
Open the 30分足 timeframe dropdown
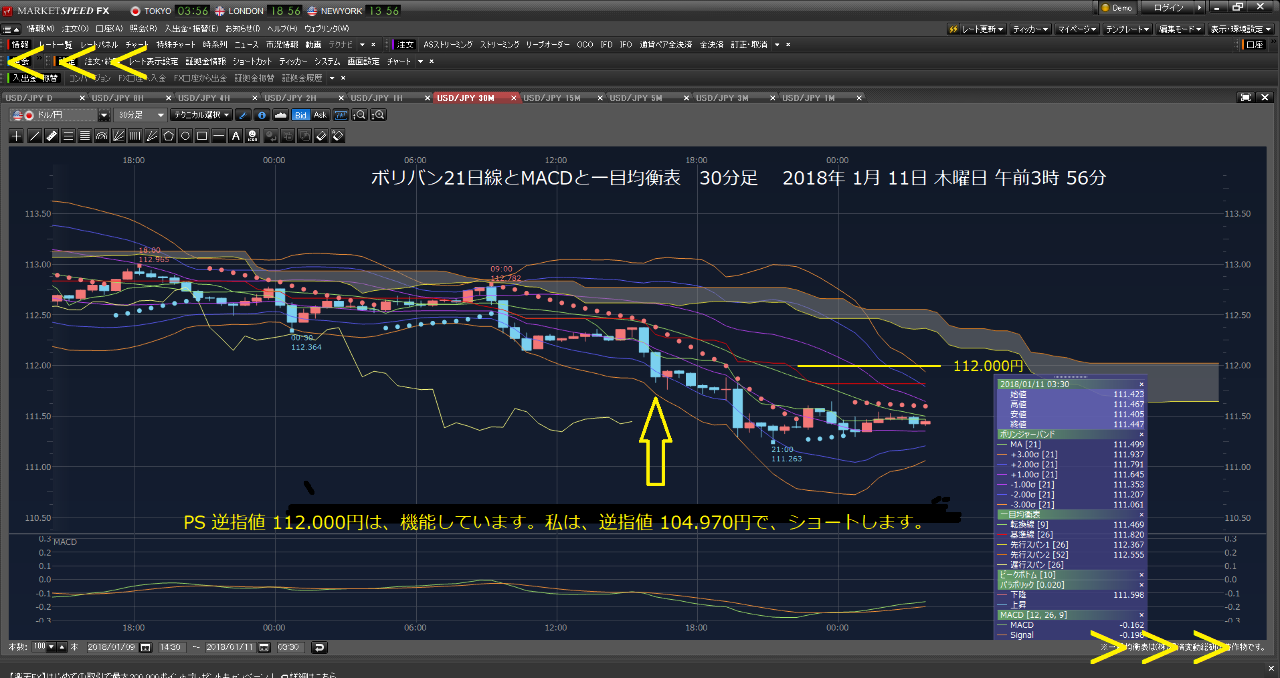point(140,115)
